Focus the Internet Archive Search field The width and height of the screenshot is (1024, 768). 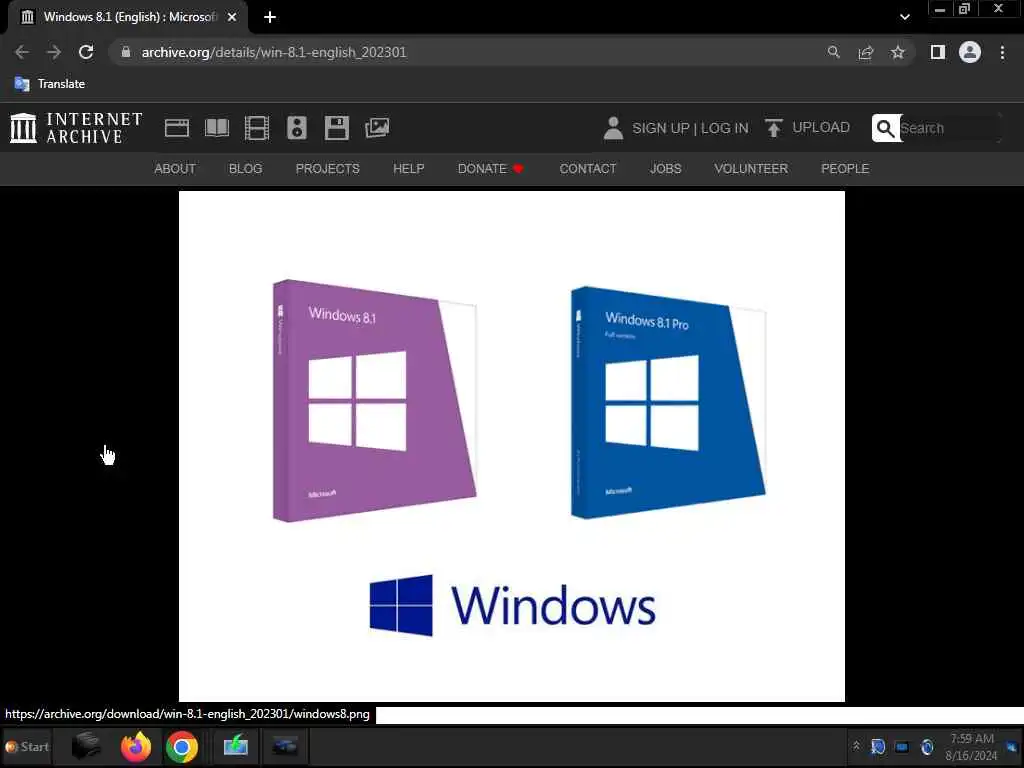click(949, 128)
